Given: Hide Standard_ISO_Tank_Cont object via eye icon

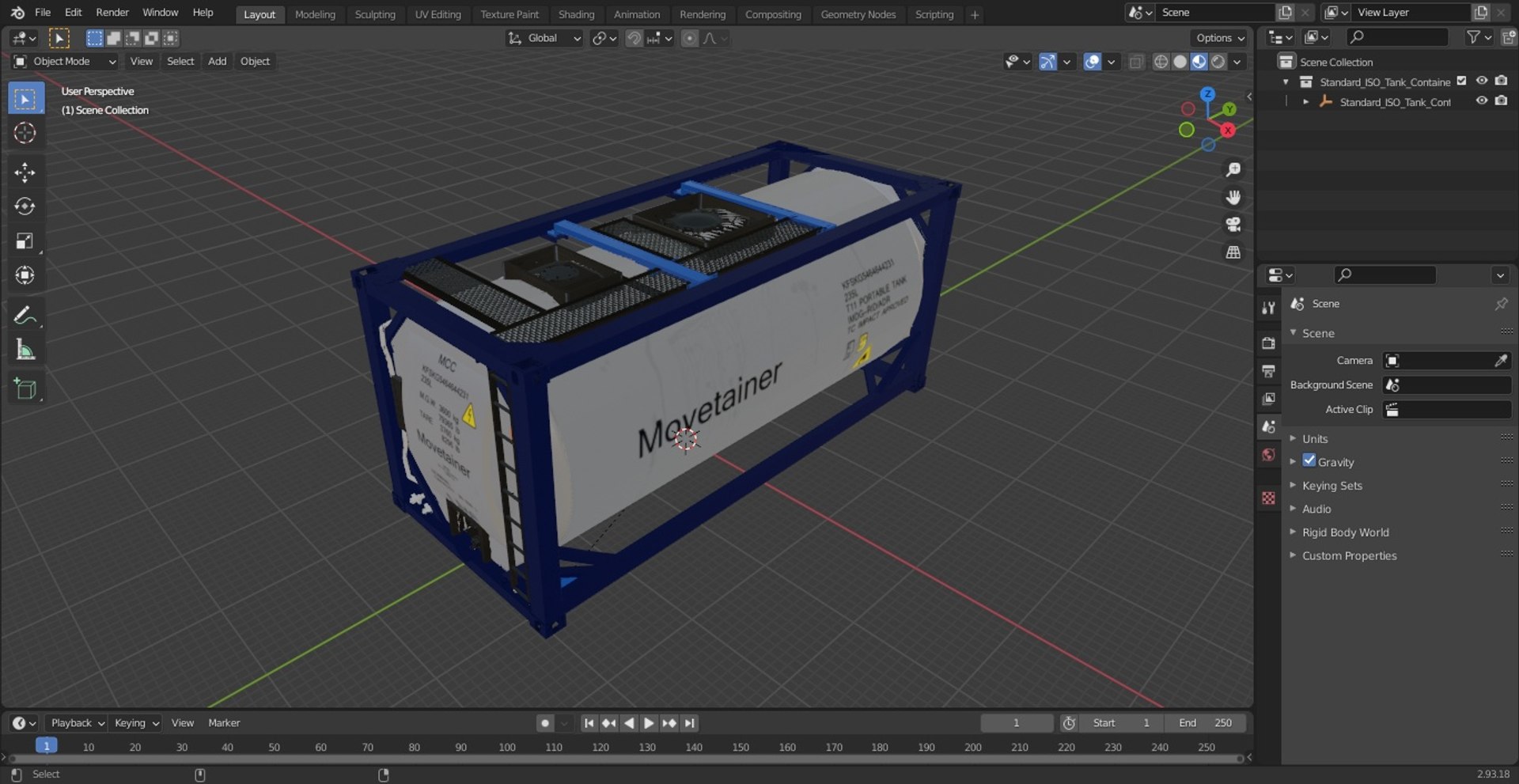Looking at the screenshot, I should [1482, 100].
